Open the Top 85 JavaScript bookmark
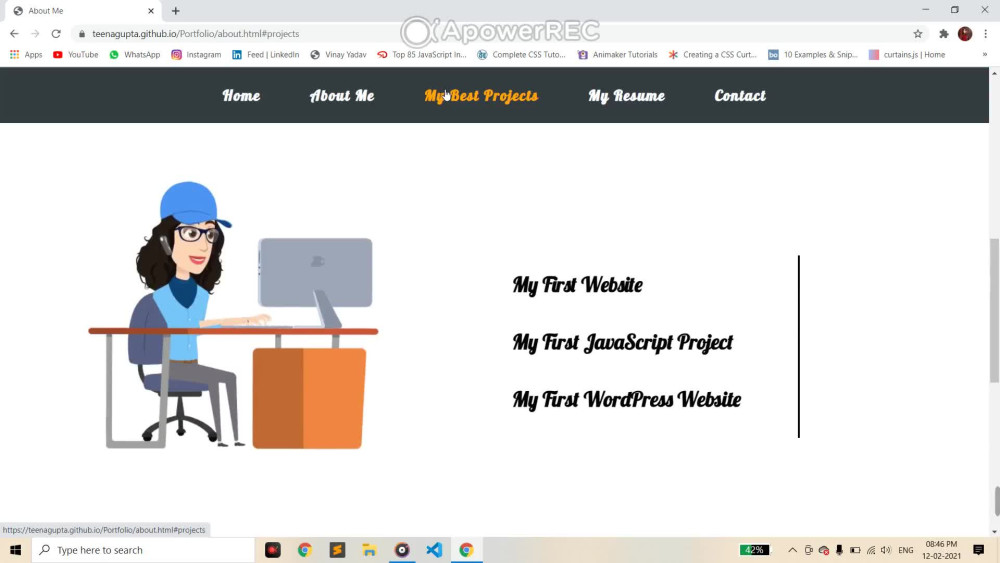This screenshot has height=563, width=1000. click(x=422, y=55)
